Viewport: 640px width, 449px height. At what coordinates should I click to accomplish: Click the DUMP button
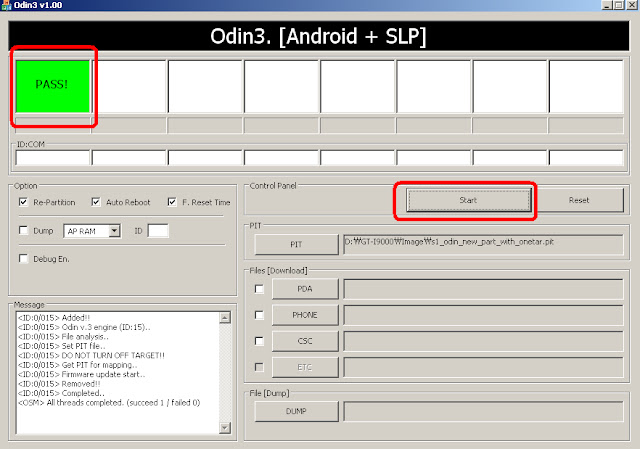click(296, 411)
